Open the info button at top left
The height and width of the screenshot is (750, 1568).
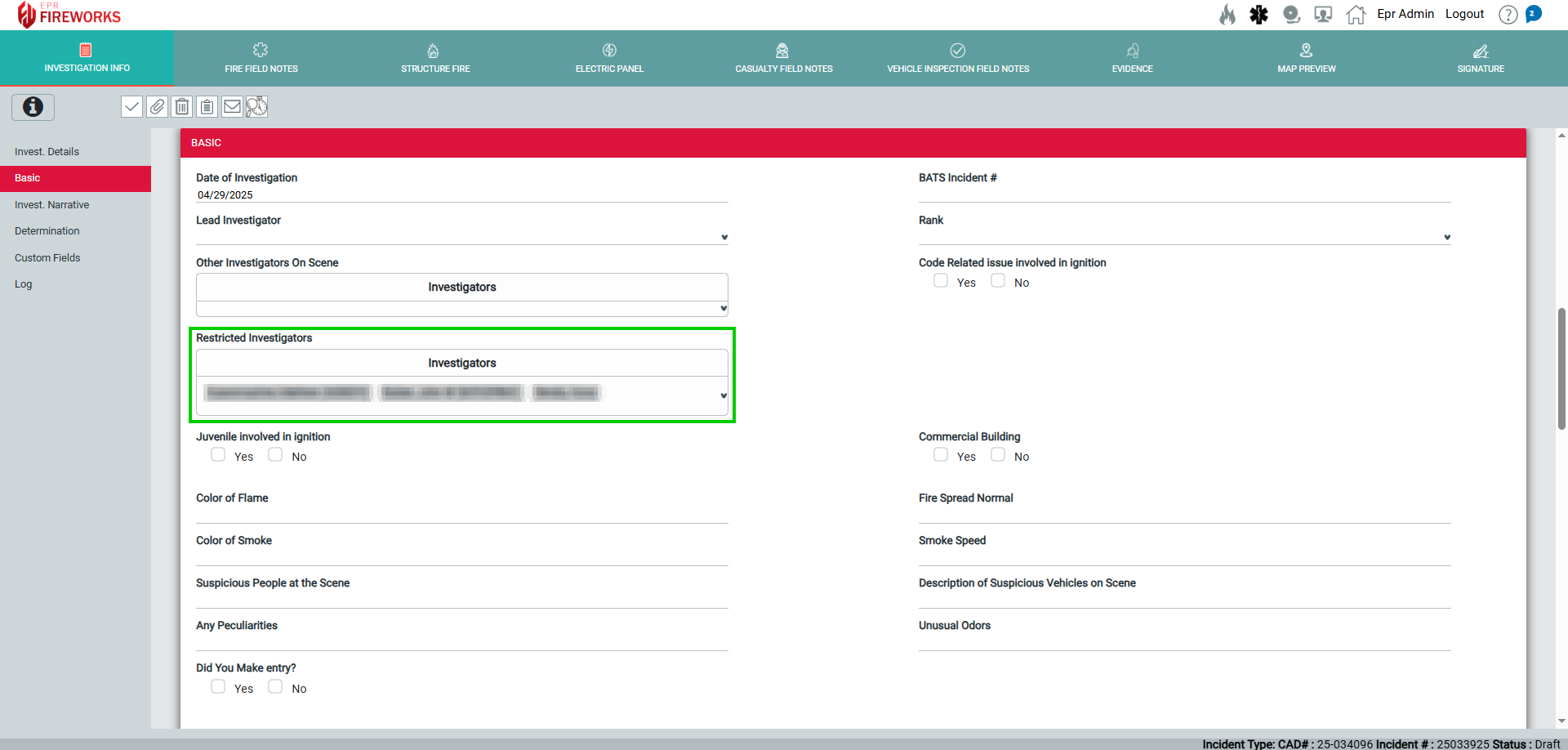click(x=33, y=107)
